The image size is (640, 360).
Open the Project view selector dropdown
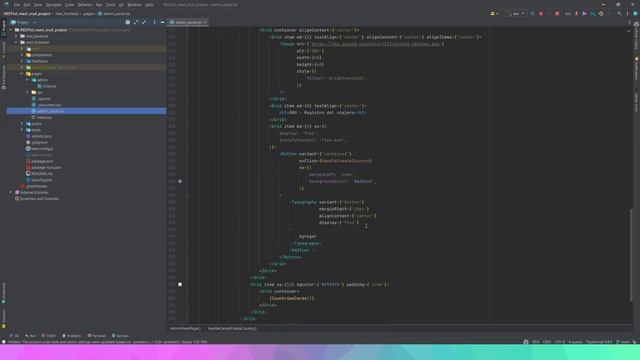24,22
